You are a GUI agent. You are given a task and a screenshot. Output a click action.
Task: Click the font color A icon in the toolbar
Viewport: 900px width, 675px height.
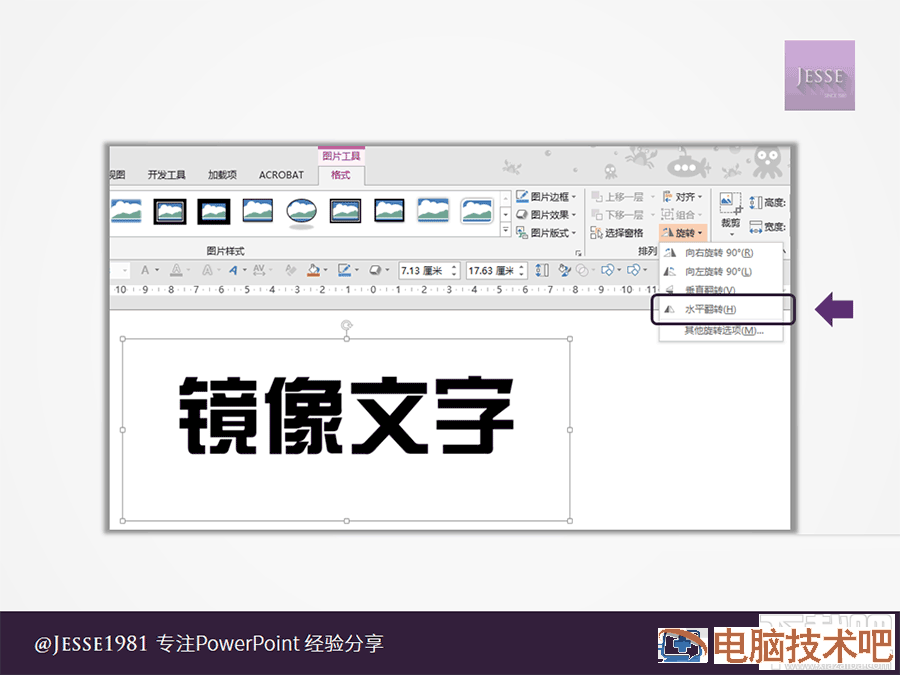pyautogui.click(x=145, y=270)
